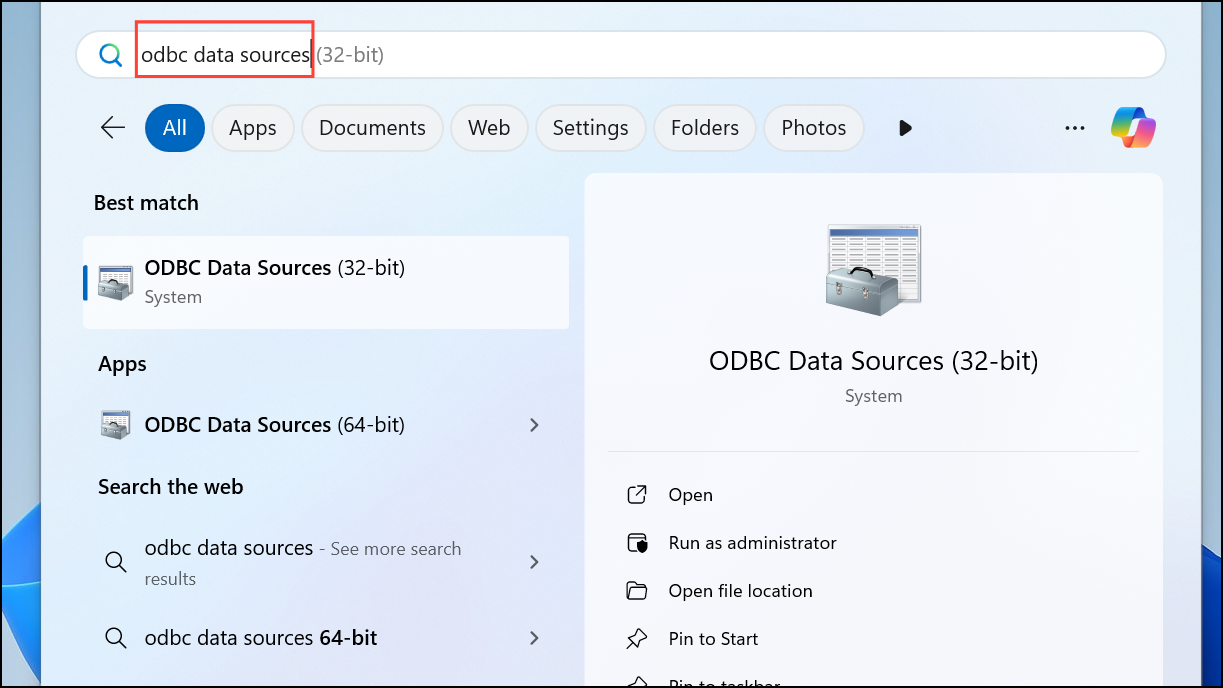1223x688 pixels.
Task: Switch to the Apps filter tab
Action: tap(252, 127)
